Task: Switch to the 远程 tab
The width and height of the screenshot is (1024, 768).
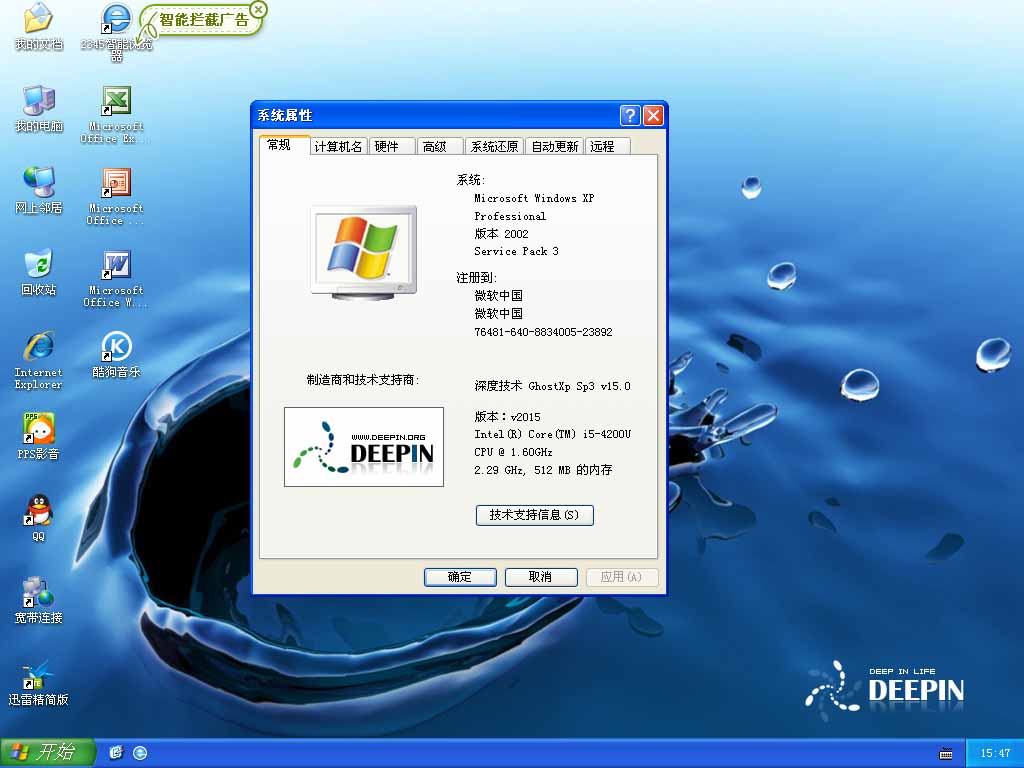Action: pos(607,146)
